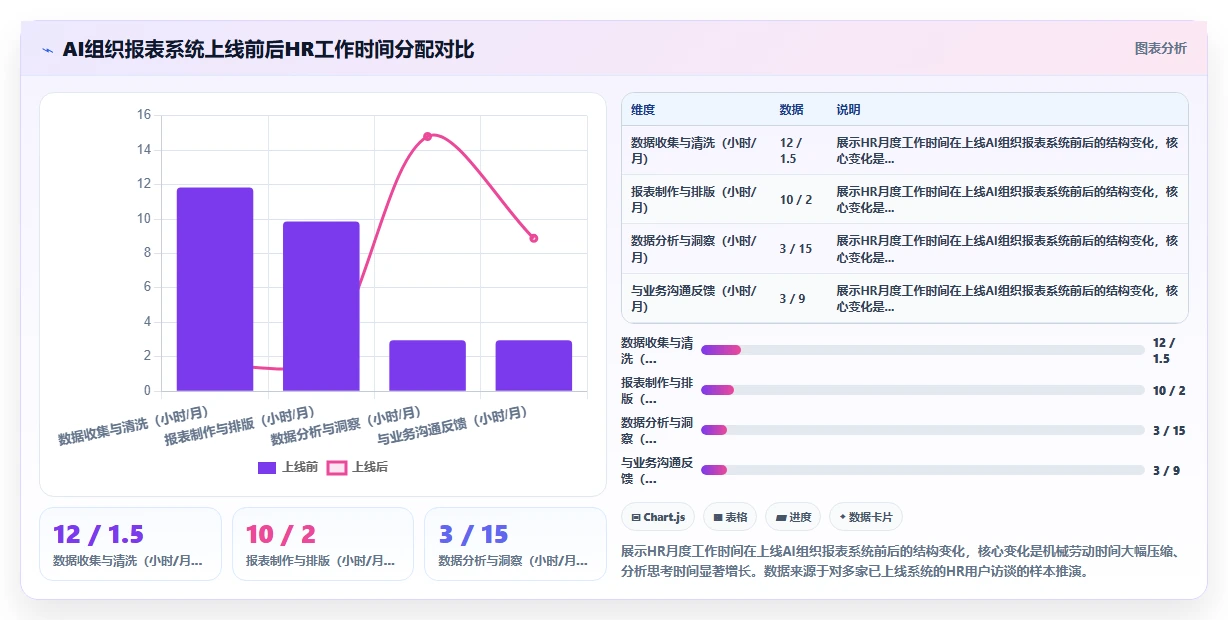Click the 报表制作与排版 purple bar
1228x620 pixels.
(x=321, y=306)
